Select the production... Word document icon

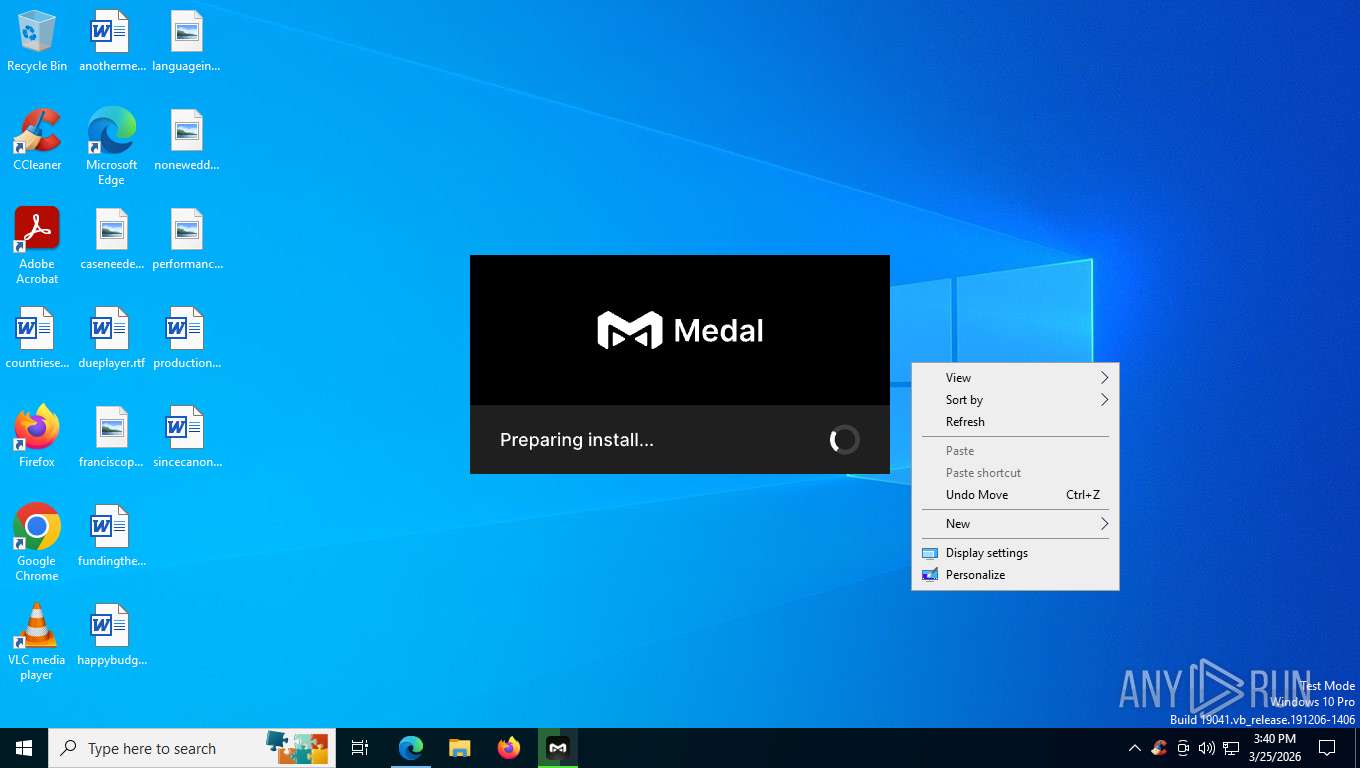click(187, 338)
